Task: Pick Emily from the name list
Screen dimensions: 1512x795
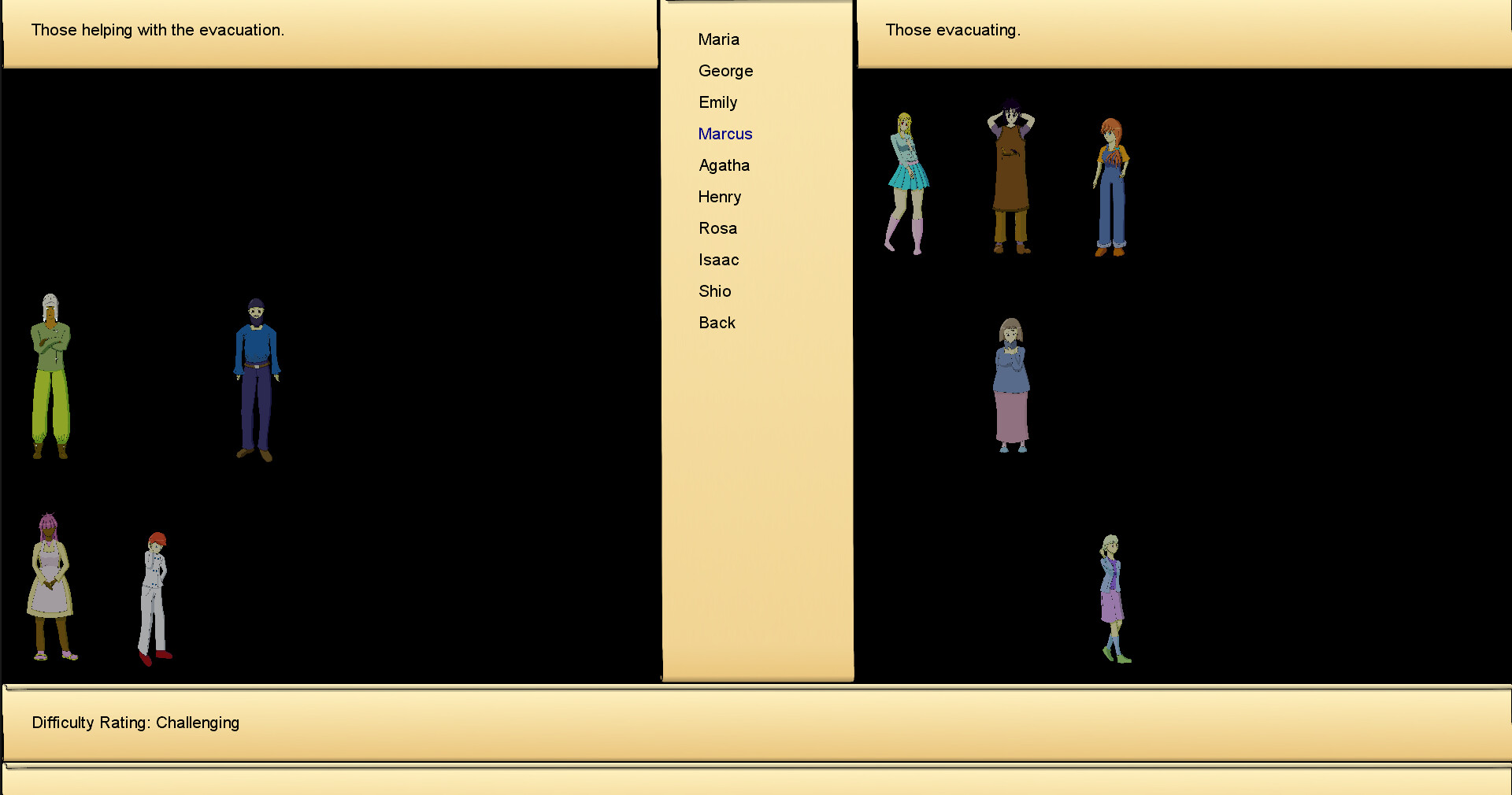Action: tap(717, 102)
